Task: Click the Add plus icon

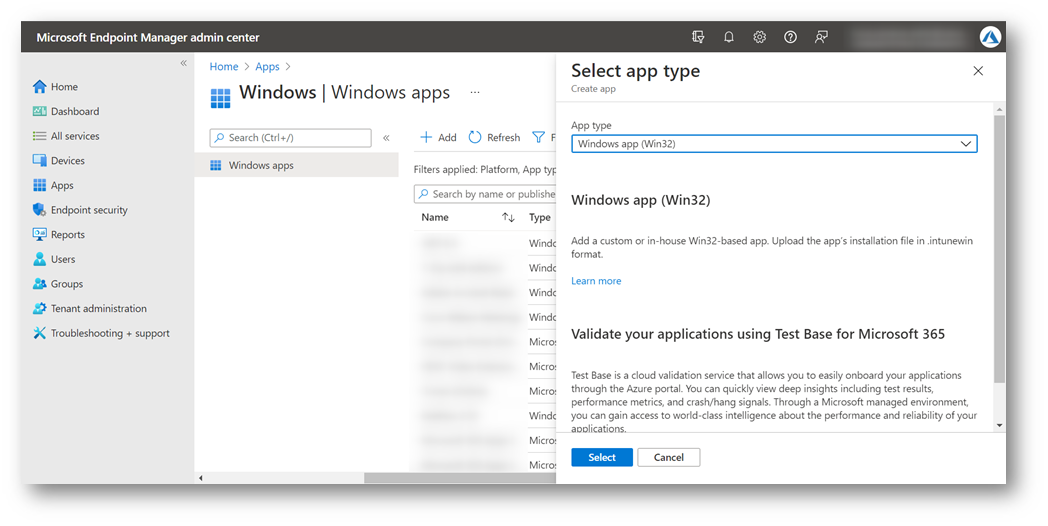Action: pyautogui.click(x=426, y=138)
